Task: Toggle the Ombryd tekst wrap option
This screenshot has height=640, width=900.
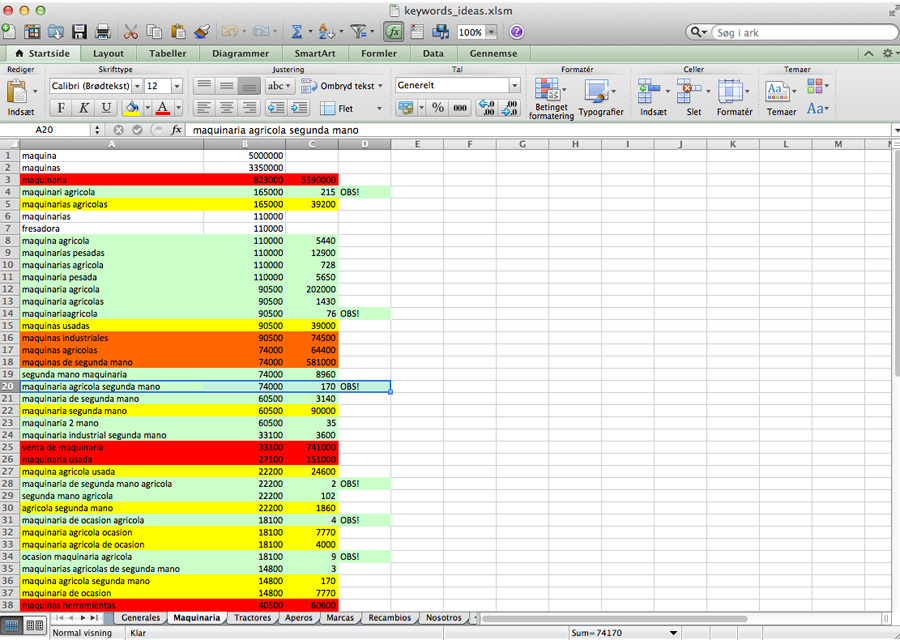Action: 340,86
